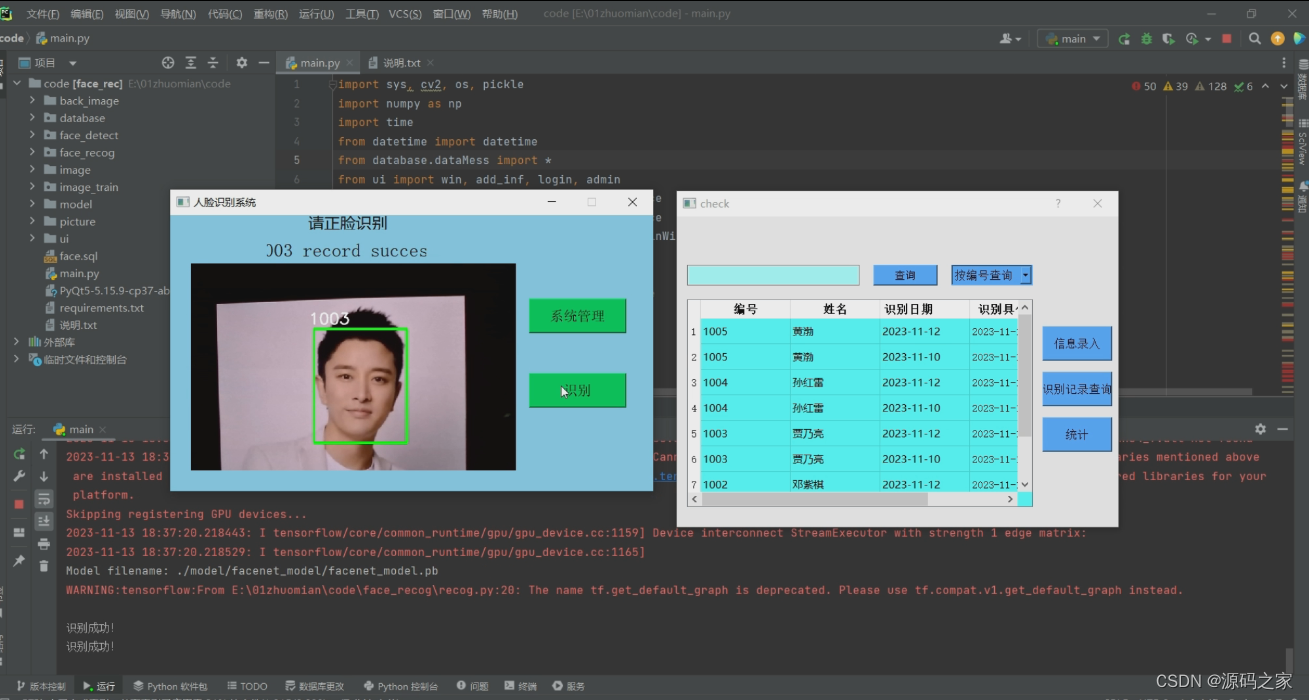Switch to the 说明.txt editor tab
Image resolution: width=1309 pixels, height=700 pixels.
(x=404, y=61)
